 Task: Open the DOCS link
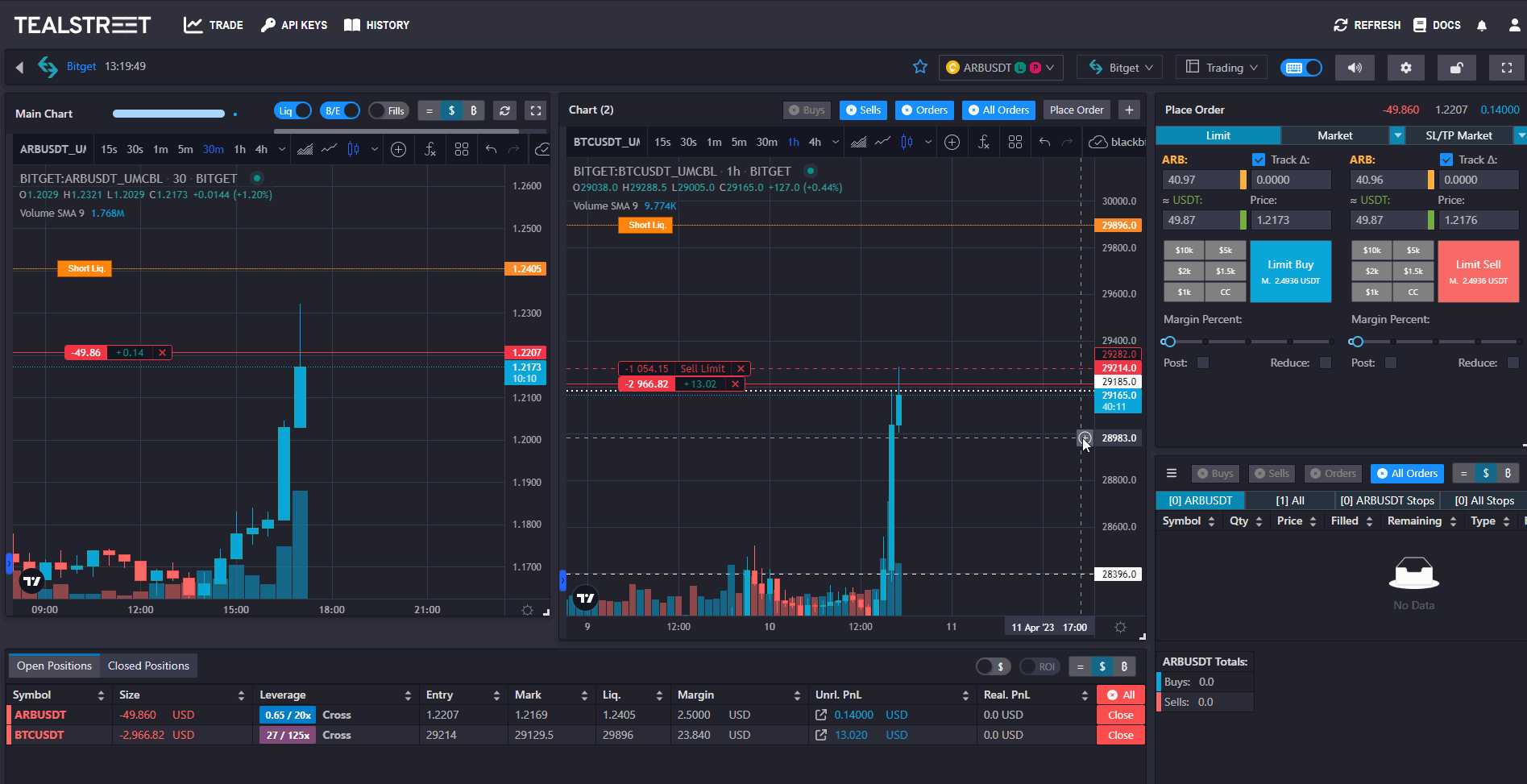click(x=1437, y=25)
